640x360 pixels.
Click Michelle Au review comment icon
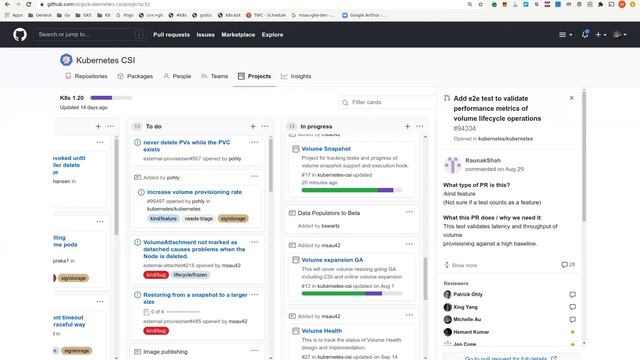click(572, 320)
